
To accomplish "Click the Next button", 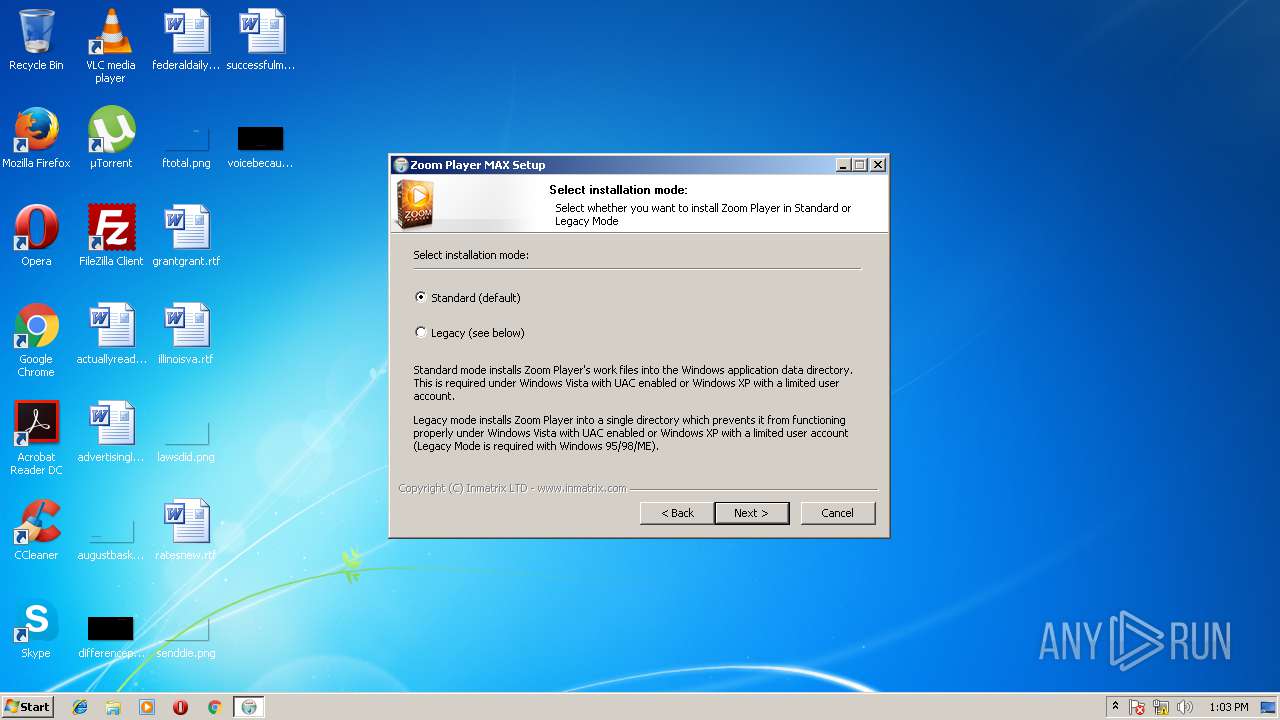I will pyautogui.click(x=752, y=513).
